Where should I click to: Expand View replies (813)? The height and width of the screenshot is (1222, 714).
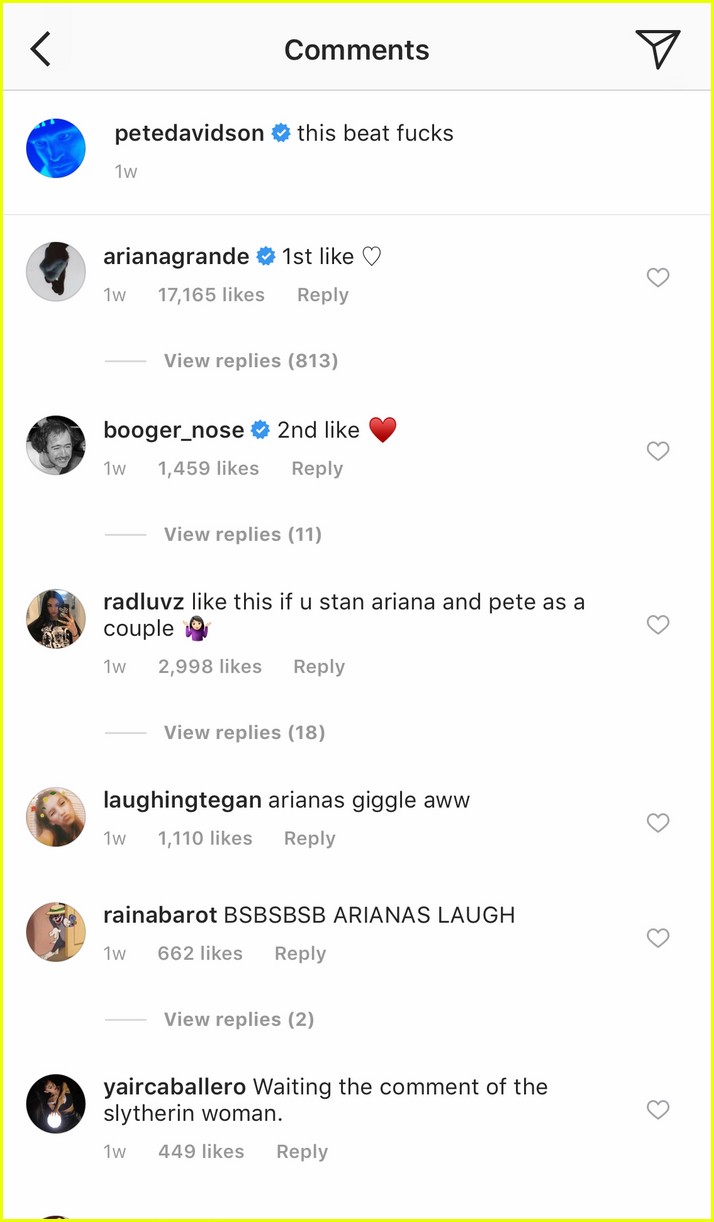coord(250,361)
